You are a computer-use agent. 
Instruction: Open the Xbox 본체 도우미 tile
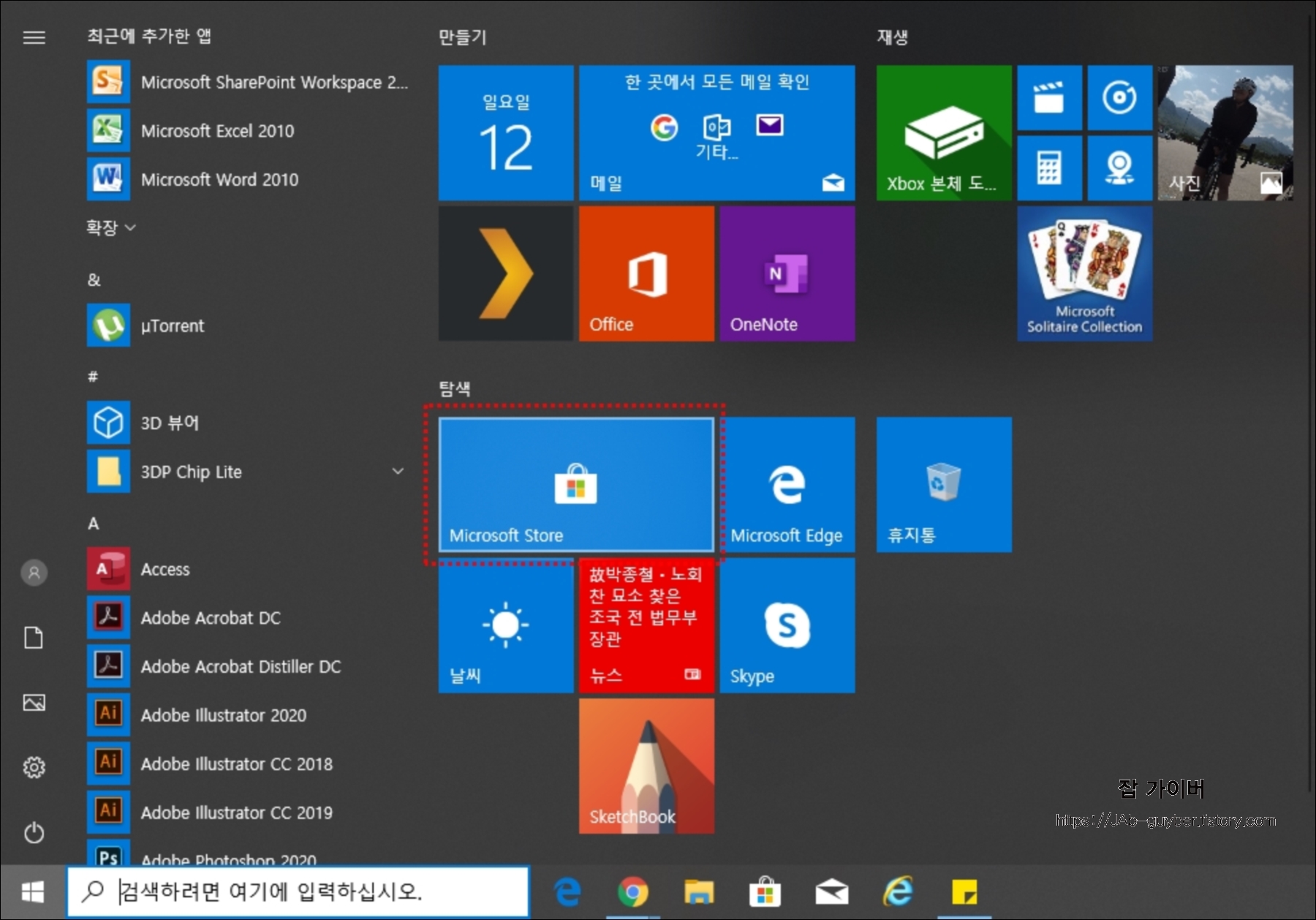click(944, 132)
